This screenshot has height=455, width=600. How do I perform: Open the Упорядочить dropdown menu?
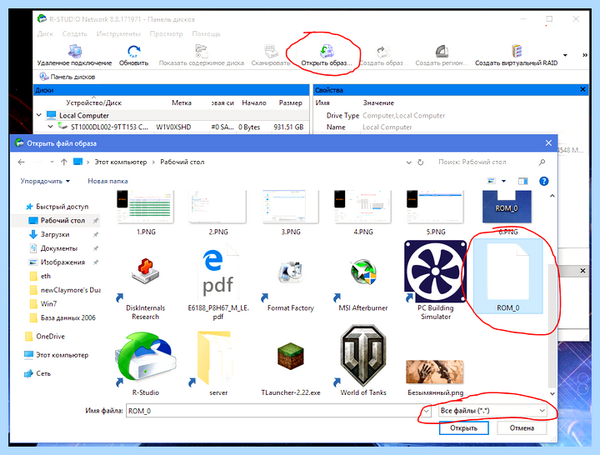(45, 181)
